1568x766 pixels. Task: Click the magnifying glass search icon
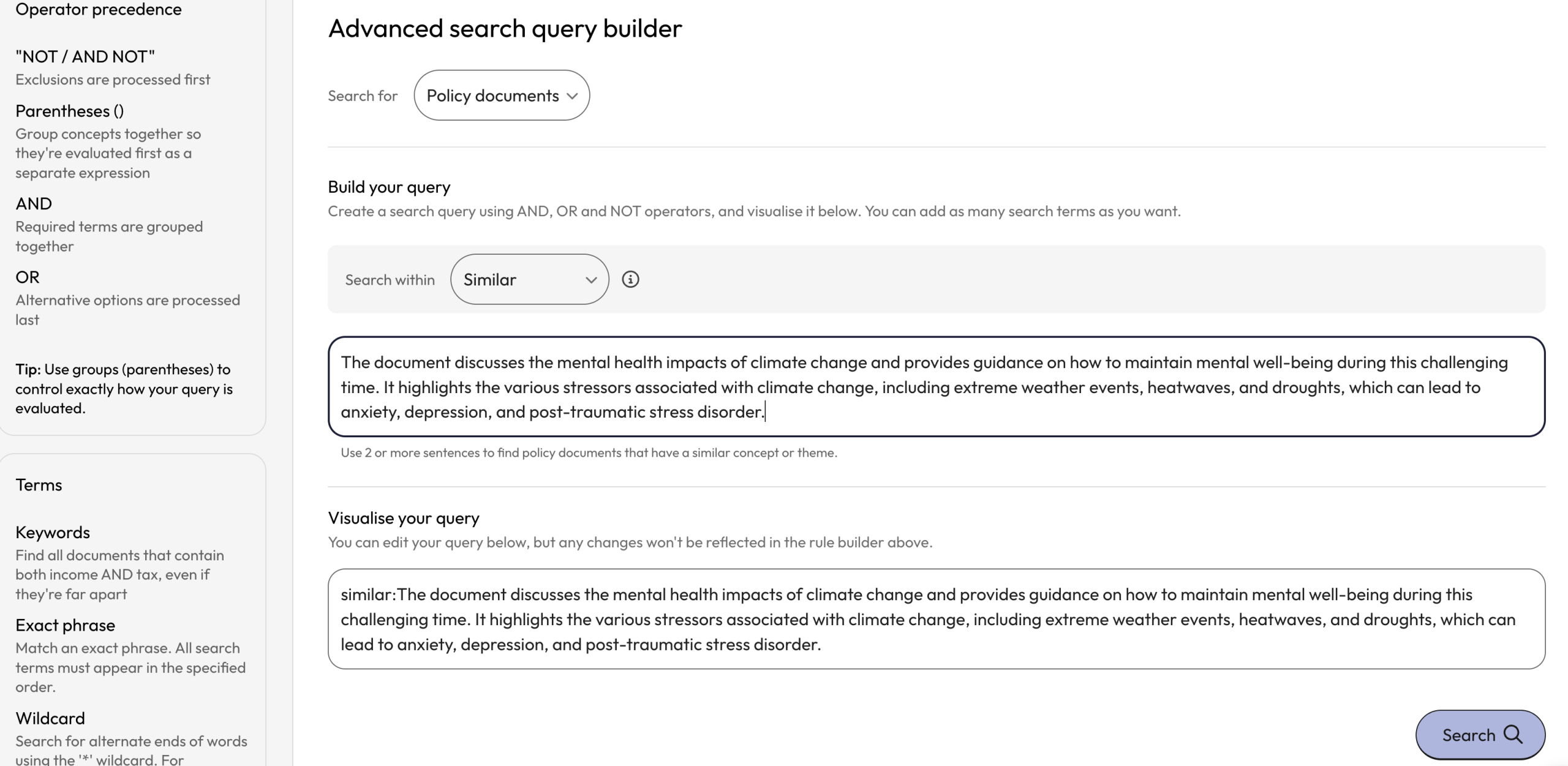[1512, 735]
